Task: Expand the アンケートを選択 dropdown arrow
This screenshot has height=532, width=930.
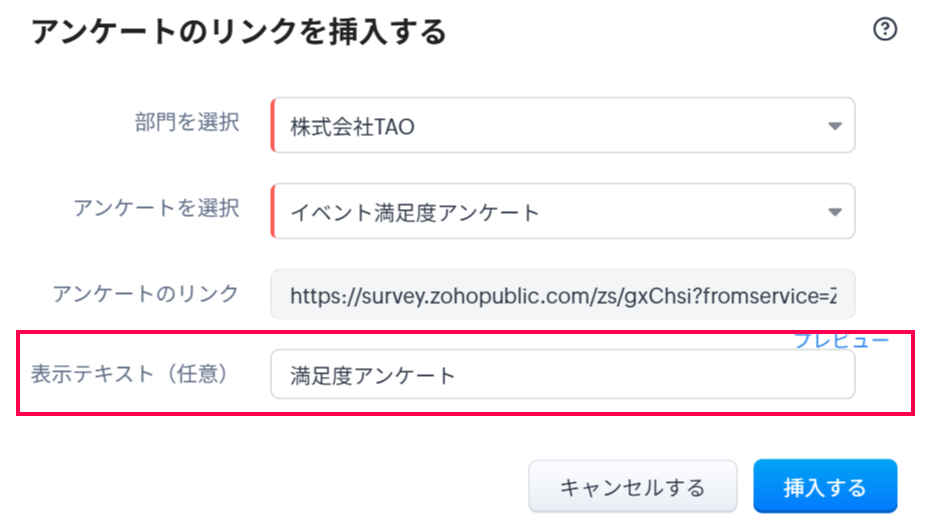Action: point(834,212)
